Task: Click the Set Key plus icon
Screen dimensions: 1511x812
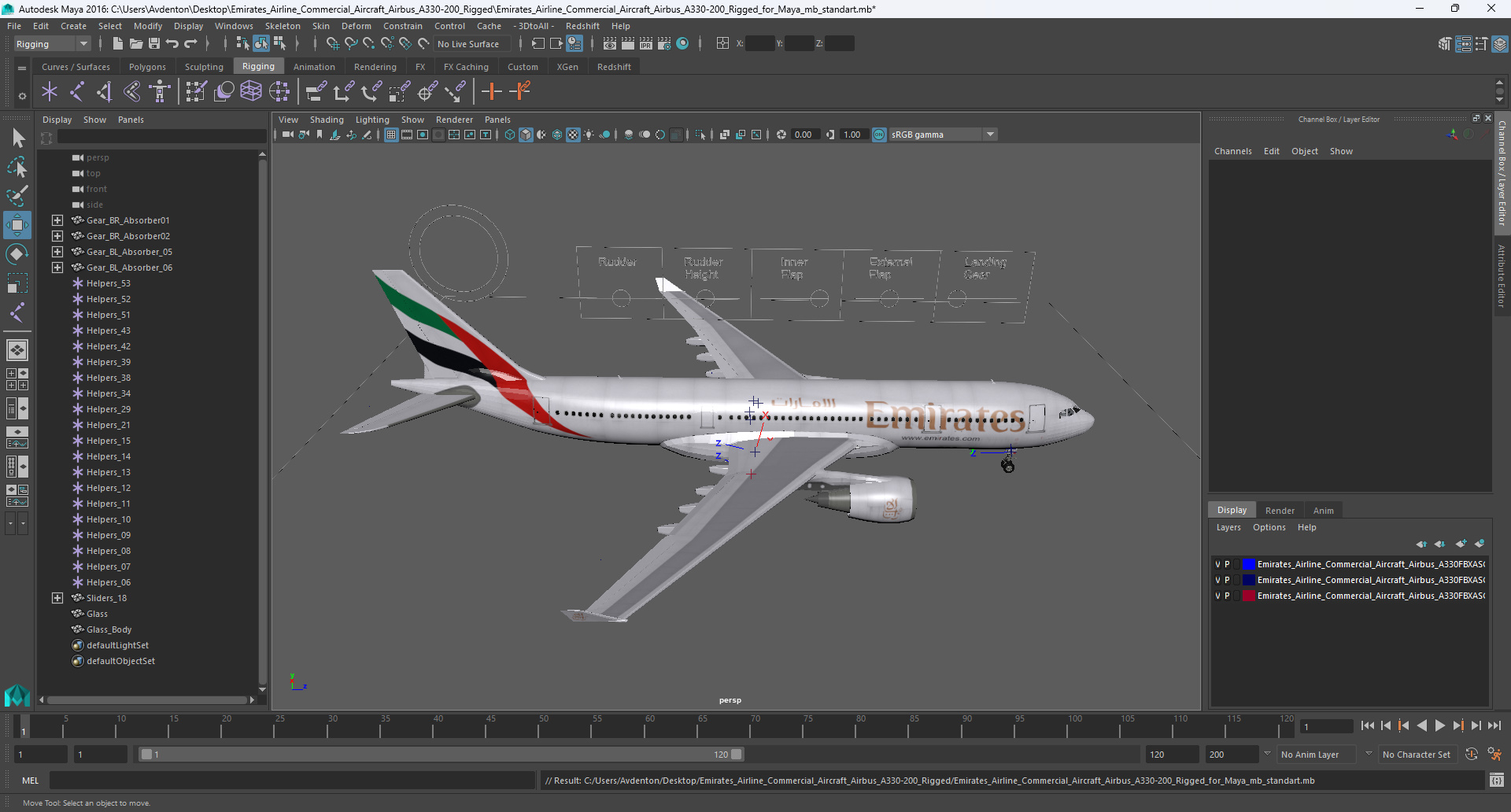Action: click(492, 92)
